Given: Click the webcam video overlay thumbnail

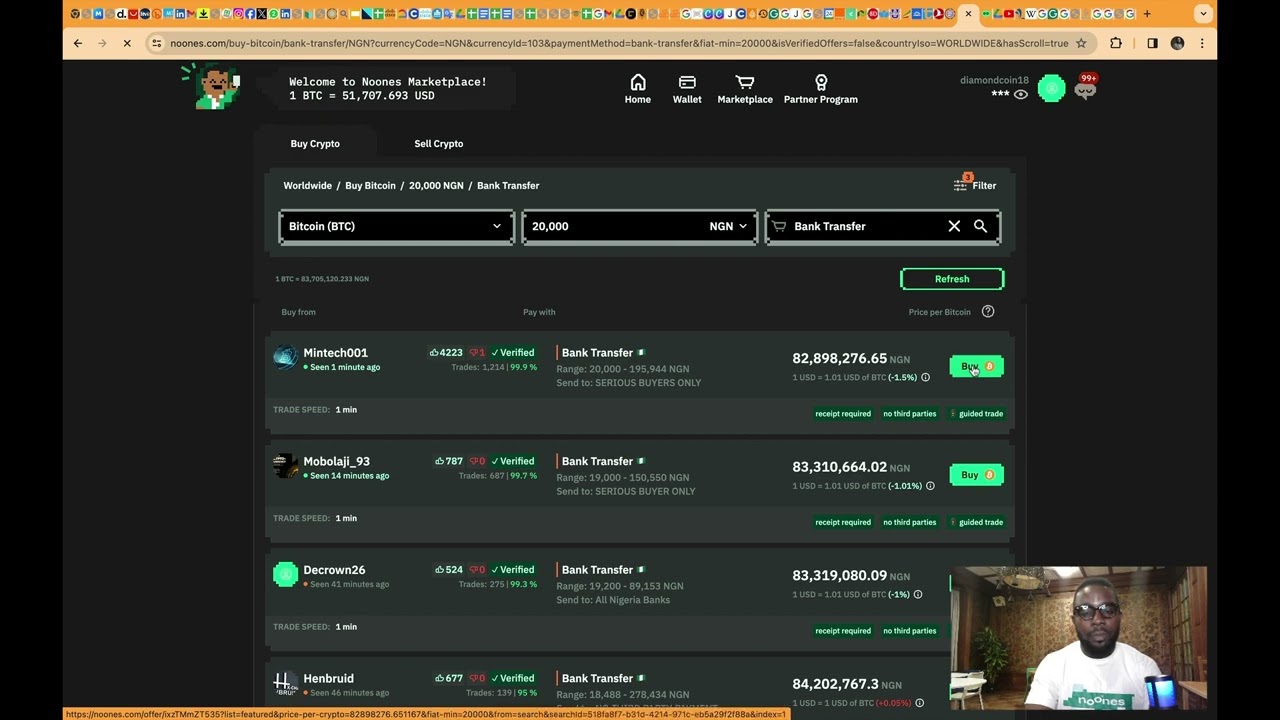Looking at the screenshot, I should tap(1079, 638).
